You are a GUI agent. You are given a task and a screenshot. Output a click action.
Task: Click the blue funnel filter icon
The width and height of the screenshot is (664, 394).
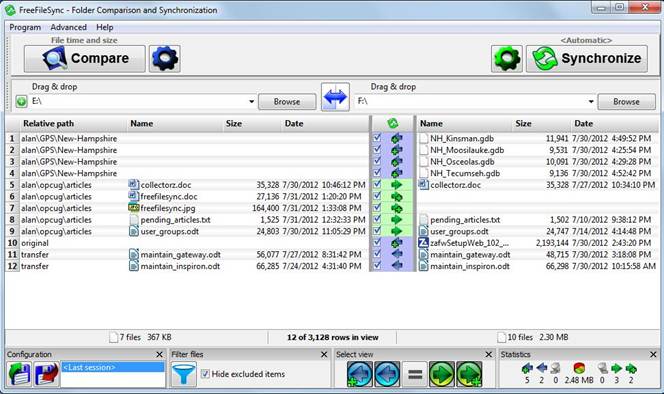[183, 374]
